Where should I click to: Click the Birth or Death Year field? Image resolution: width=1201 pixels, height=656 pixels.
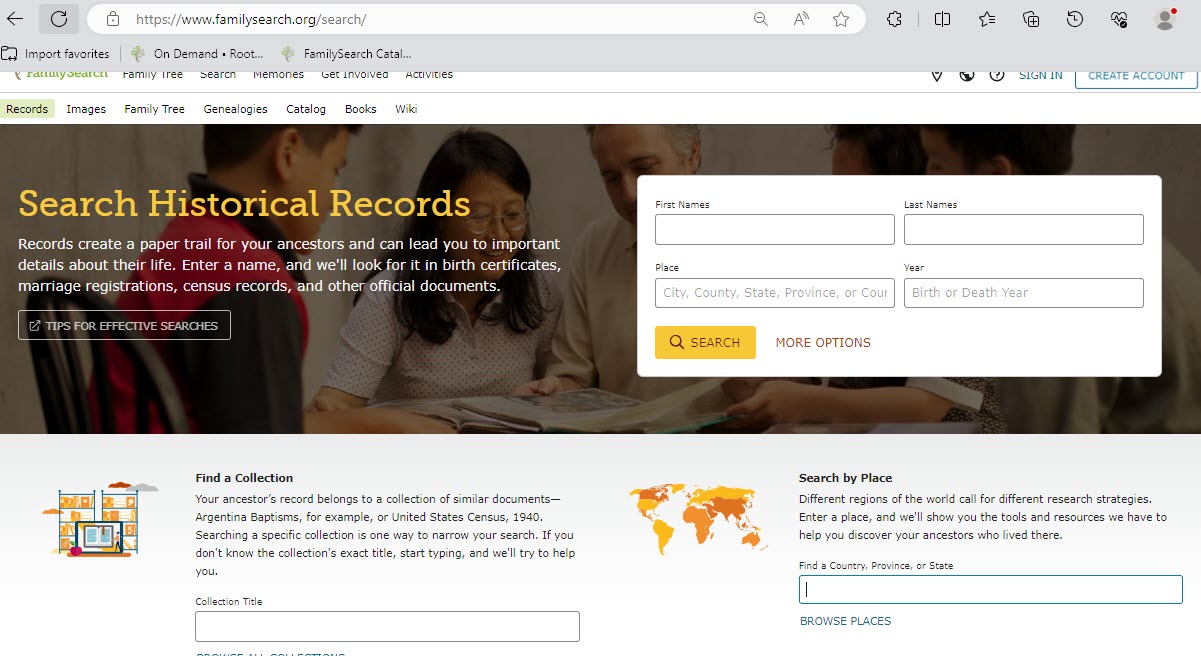pos(1024,293)
